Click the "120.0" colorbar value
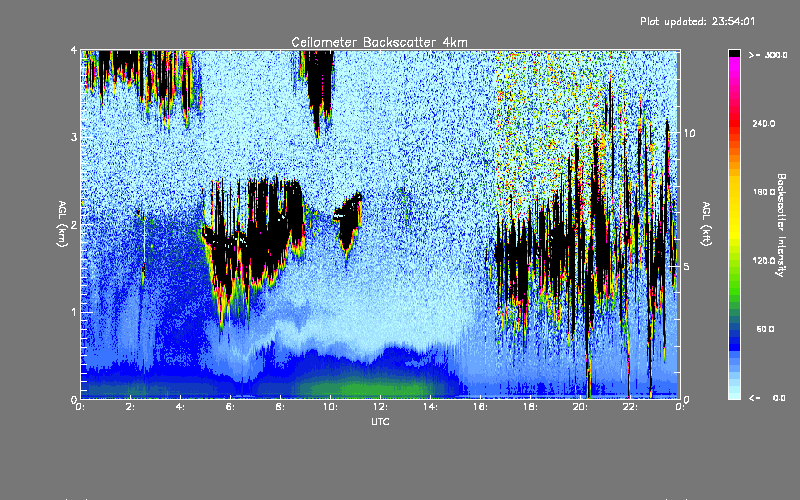This screenshot has width=800, height=500. click(x=764, y=260)
